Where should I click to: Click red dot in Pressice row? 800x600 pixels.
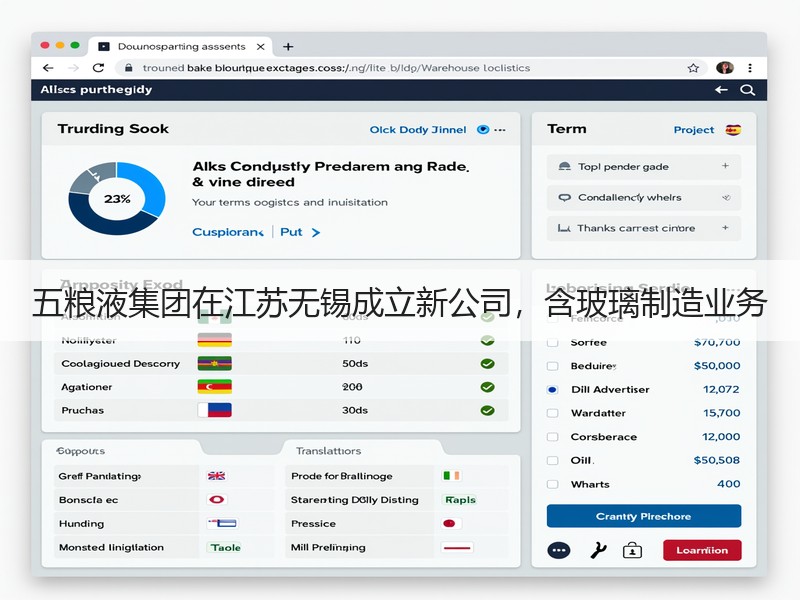[x=450, y=523]
